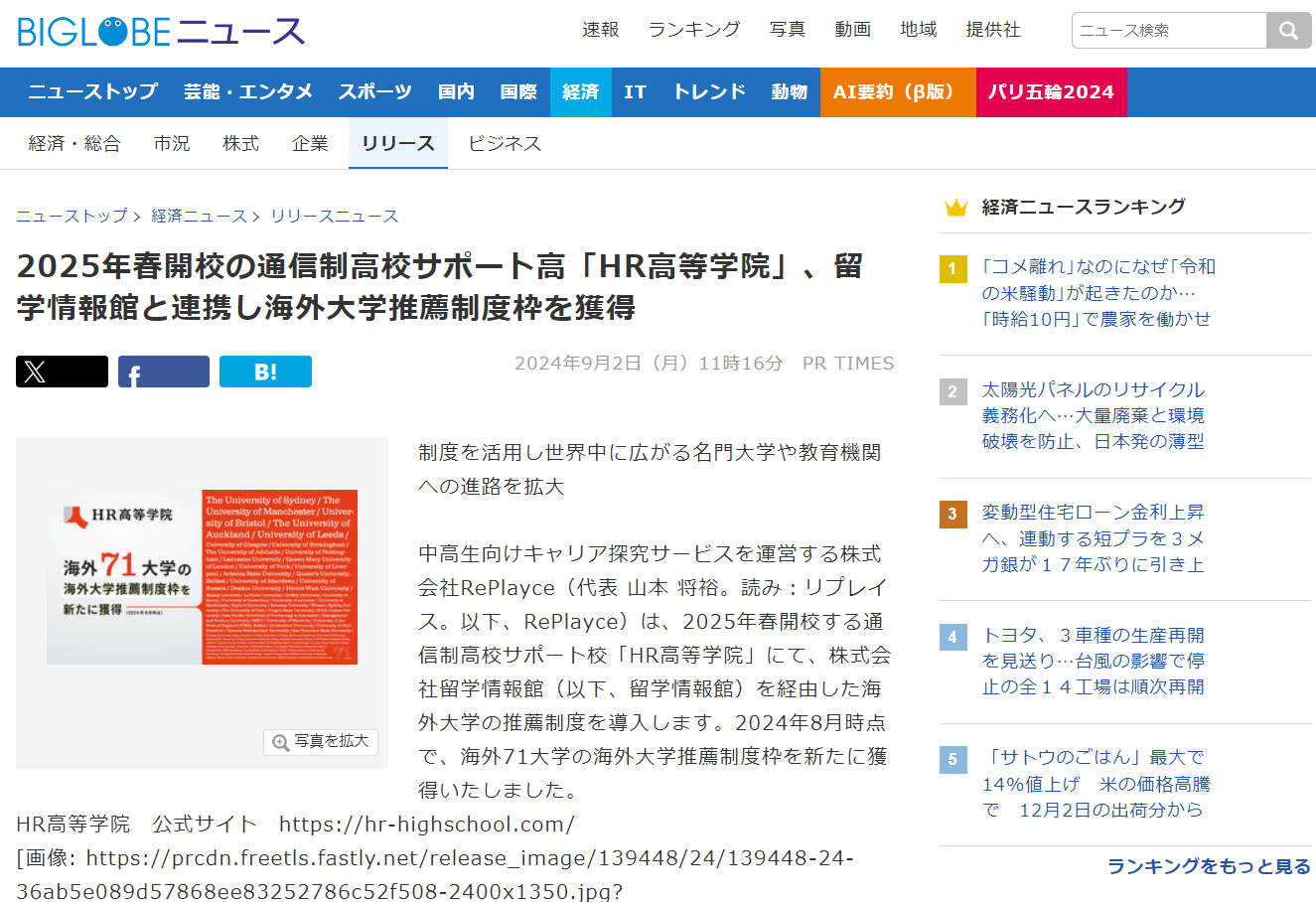This screenshot has height=902, width=1316.
Task: Focus the ニュース検索 search field
Action: (1169, 31)
